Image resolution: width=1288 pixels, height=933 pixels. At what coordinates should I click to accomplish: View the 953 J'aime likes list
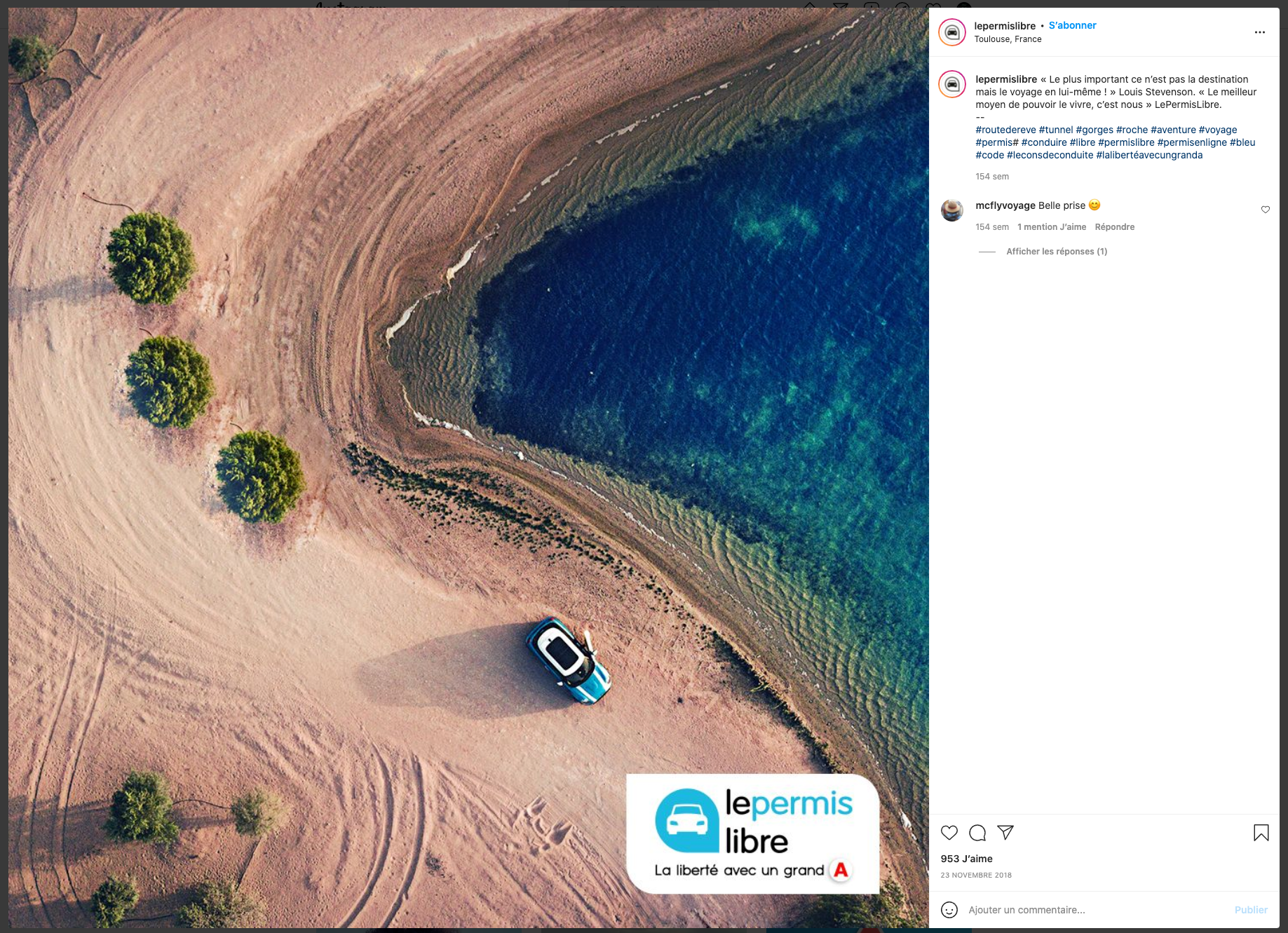[966, 859]
